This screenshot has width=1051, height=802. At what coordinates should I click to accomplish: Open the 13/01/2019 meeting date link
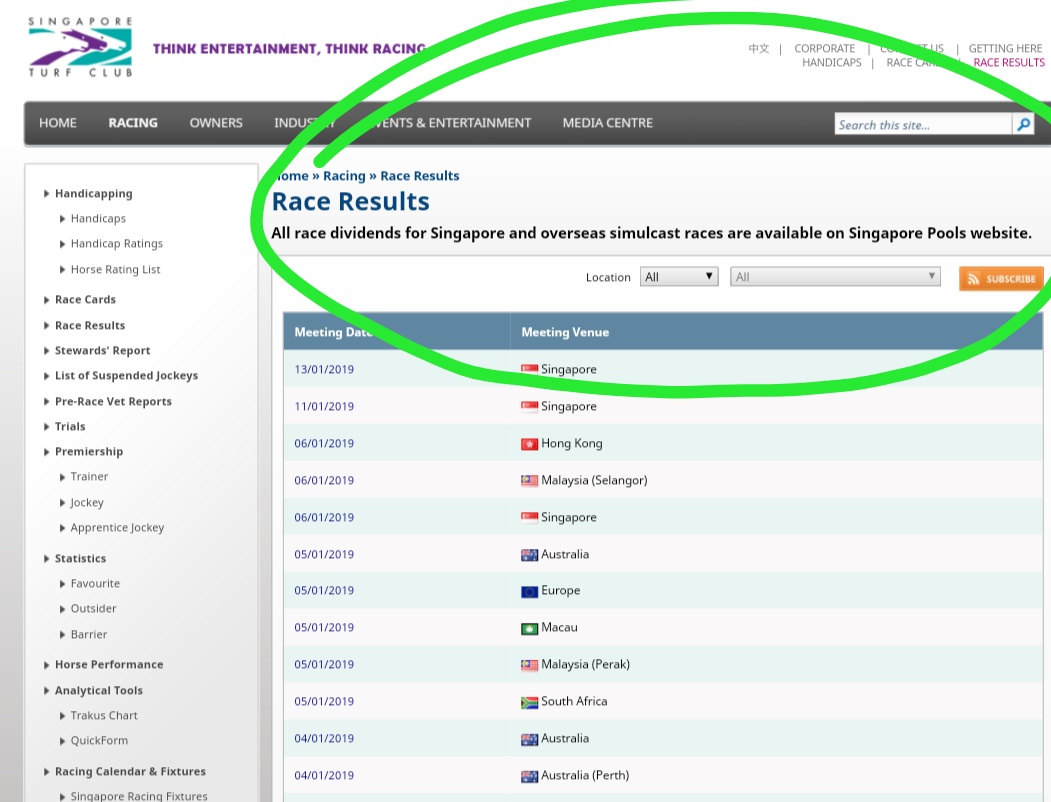click(x=324, y=370)
